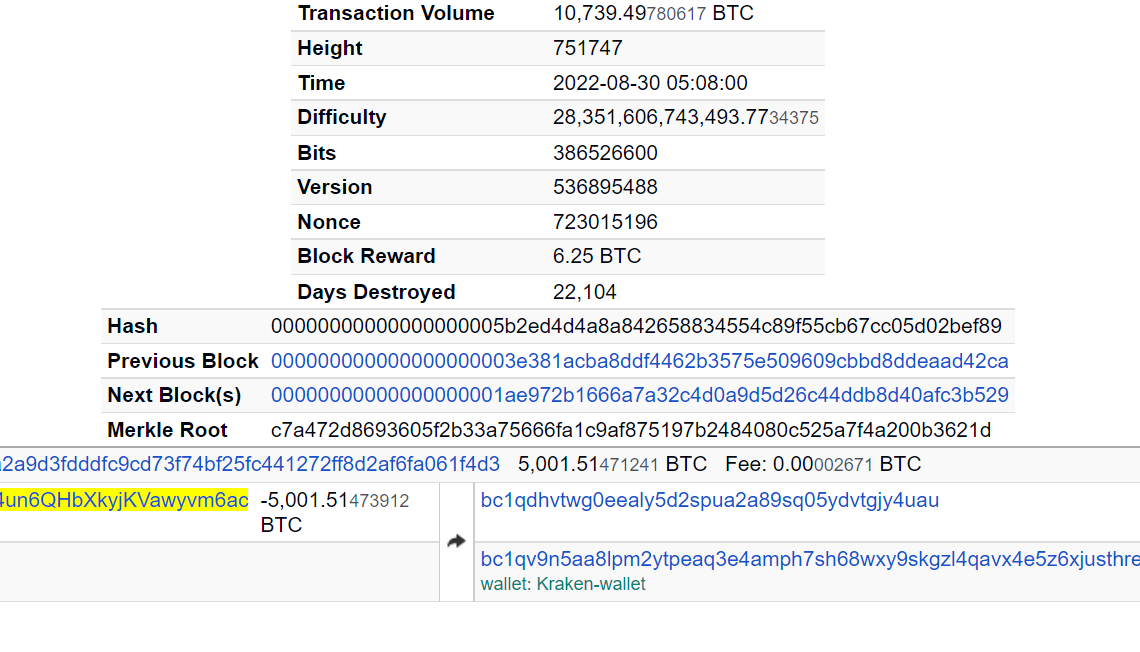Viewport: 1140px width, 652px height.
Task: Click the Merkle Root hash value
Action: click(x=630, y=430)
